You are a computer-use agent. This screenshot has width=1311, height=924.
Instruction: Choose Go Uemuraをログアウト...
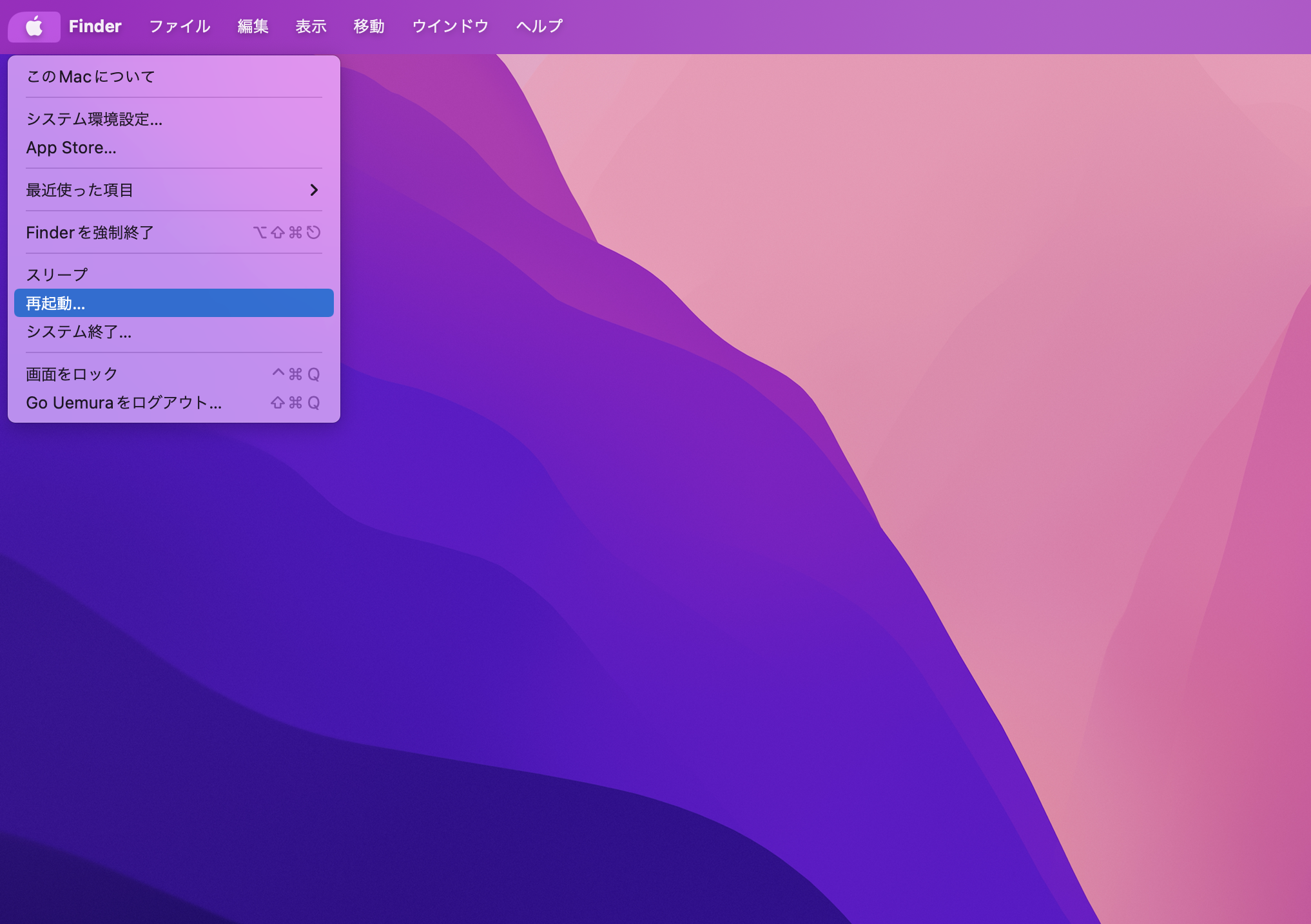tap(174, 403)
